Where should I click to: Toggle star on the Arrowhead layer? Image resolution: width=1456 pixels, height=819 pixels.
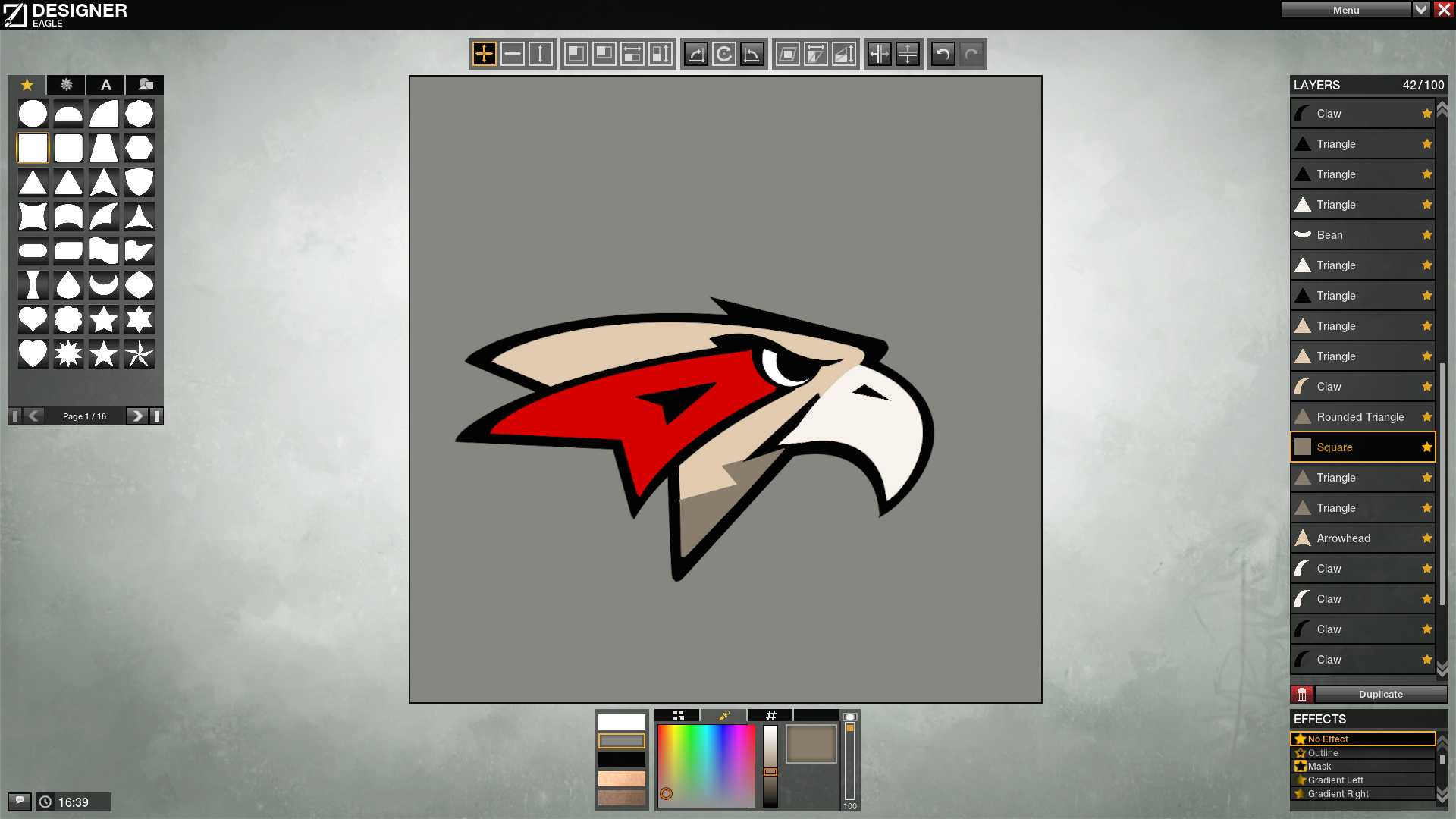(x=1426, y=538)
